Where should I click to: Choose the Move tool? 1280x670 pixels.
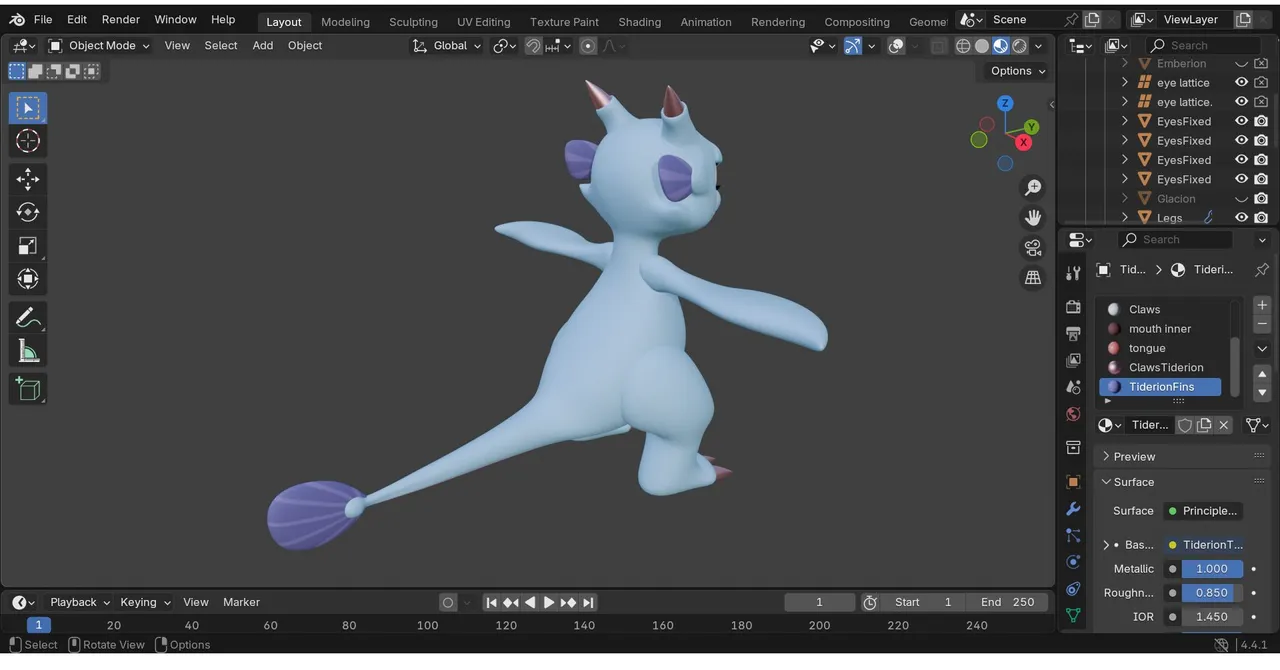[x=28, y=179]
